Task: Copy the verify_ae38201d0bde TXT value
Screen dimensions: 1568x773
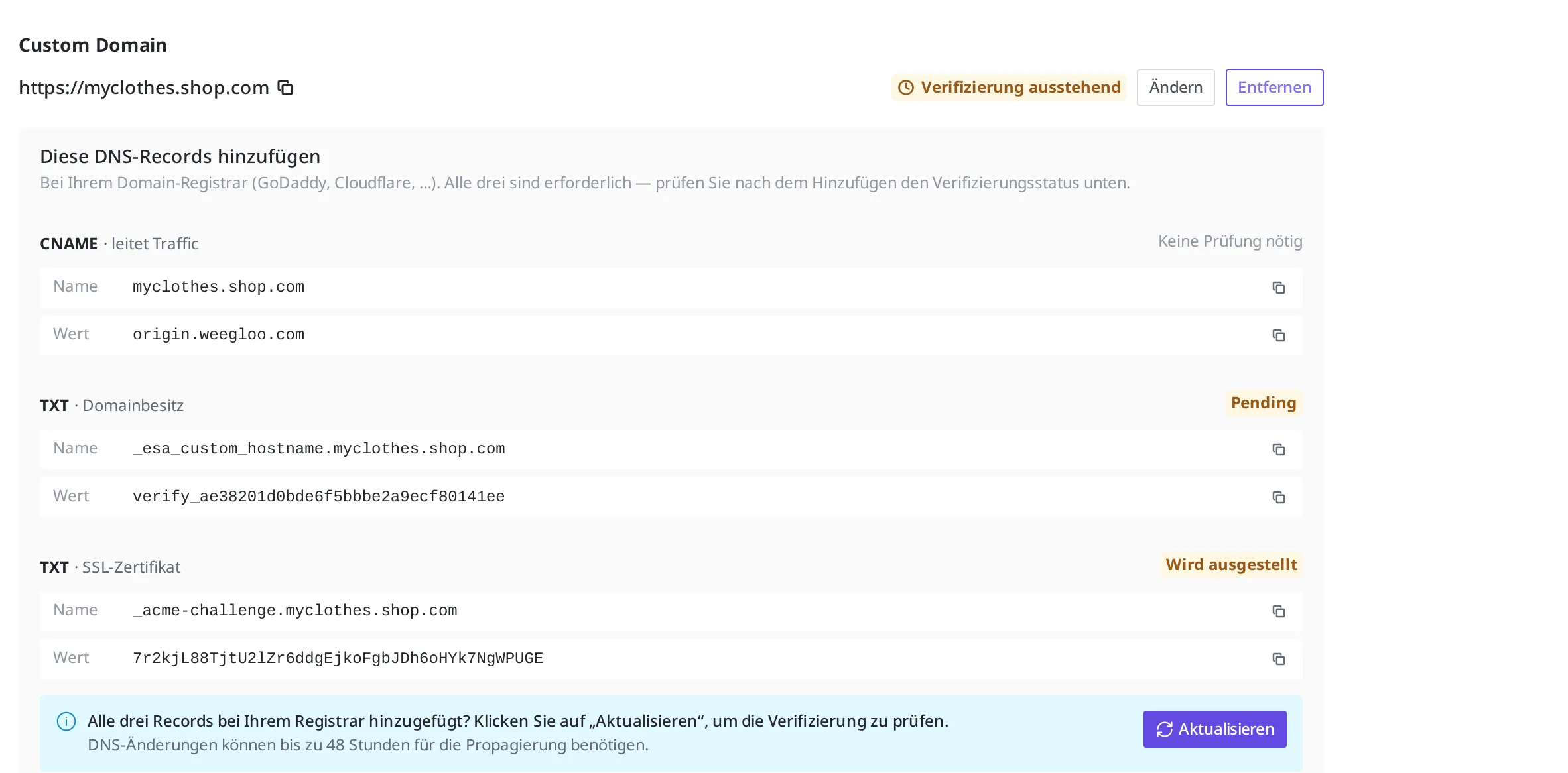Action: pos(1278,497)
